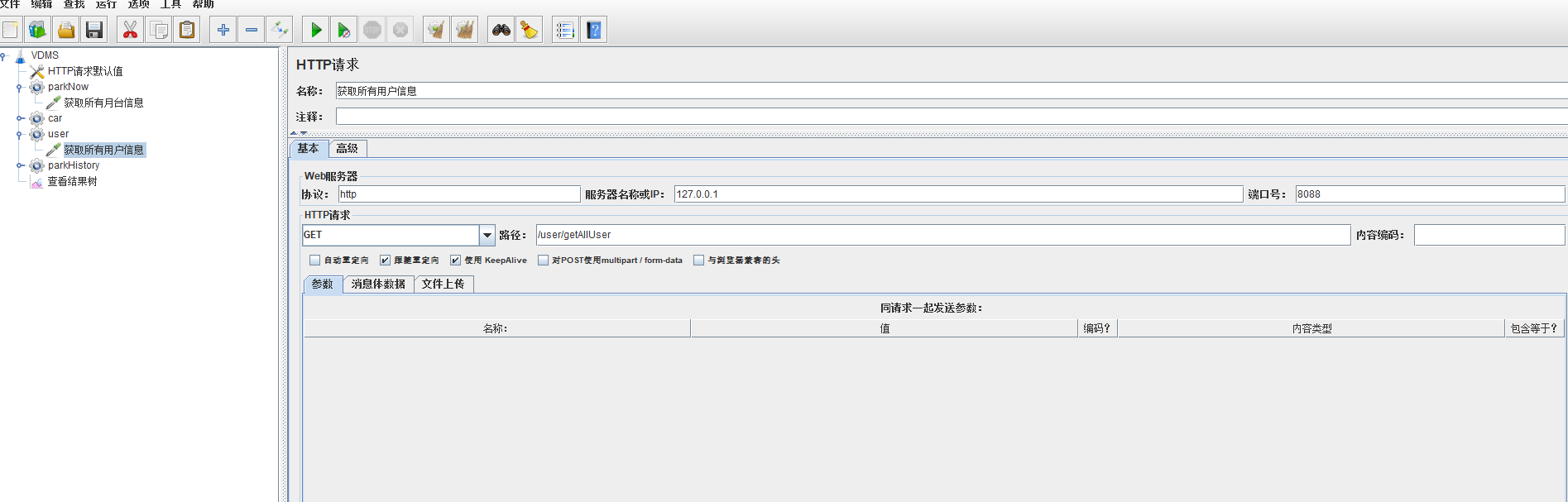Collapse the user tree node

click(19, 134)
